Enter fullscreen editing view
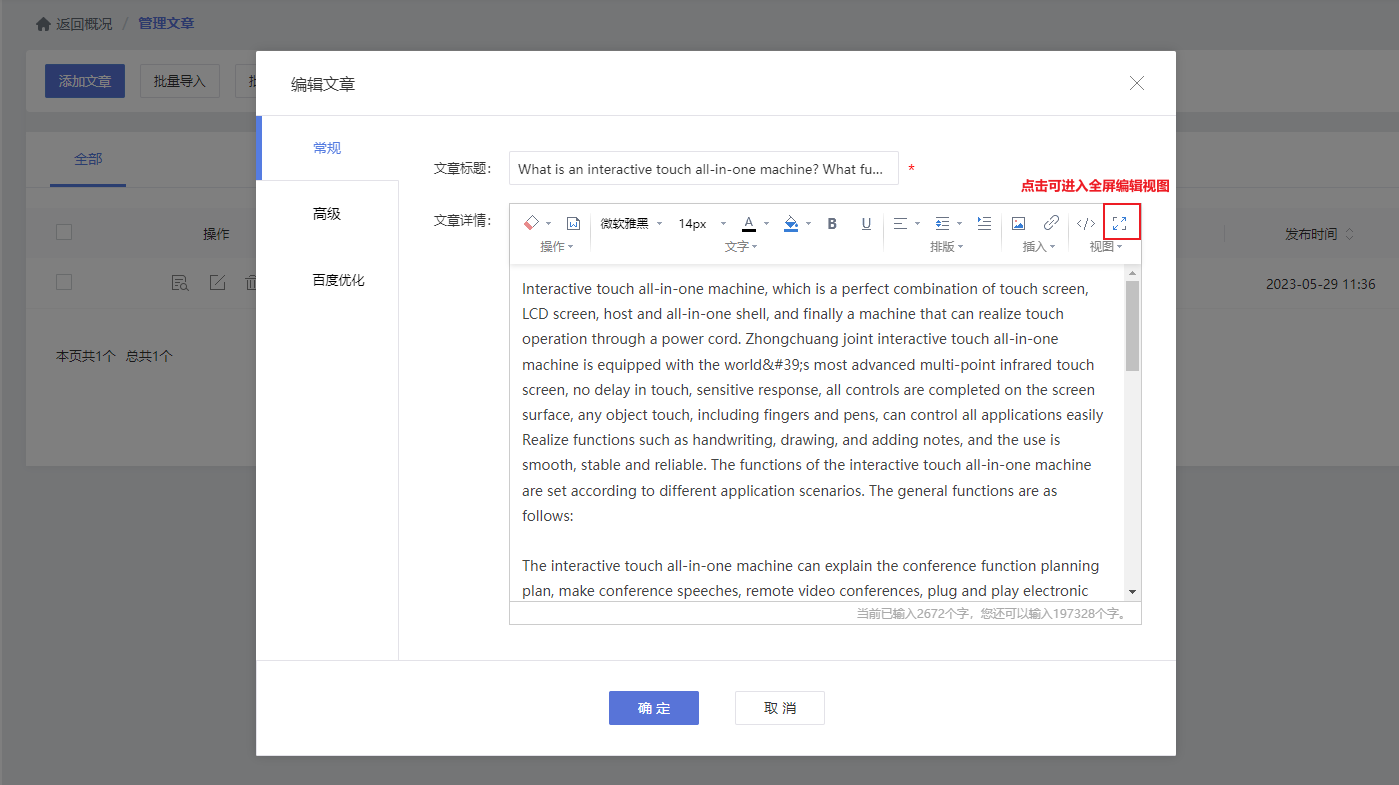Image resolution: width=1399 pixels, height=785 pixels. click(1120, 223)
